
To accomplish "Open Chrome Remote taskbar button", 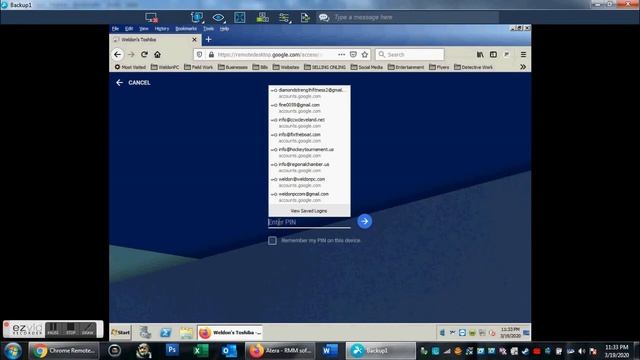I will point(64,351).
